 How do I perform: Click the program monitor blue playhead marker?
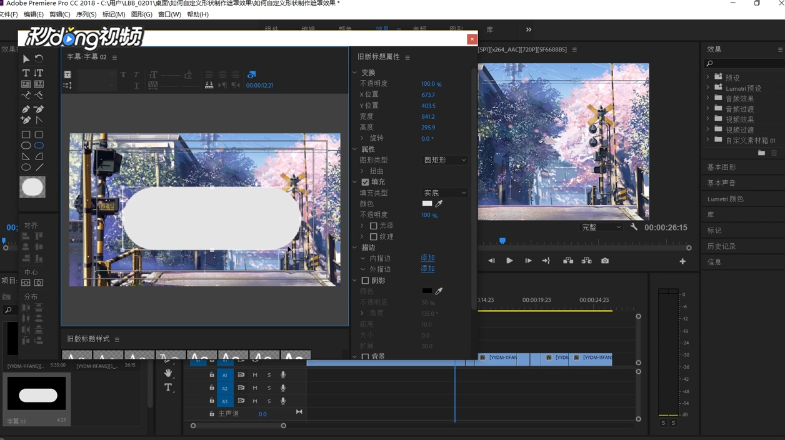coord(502,241)
